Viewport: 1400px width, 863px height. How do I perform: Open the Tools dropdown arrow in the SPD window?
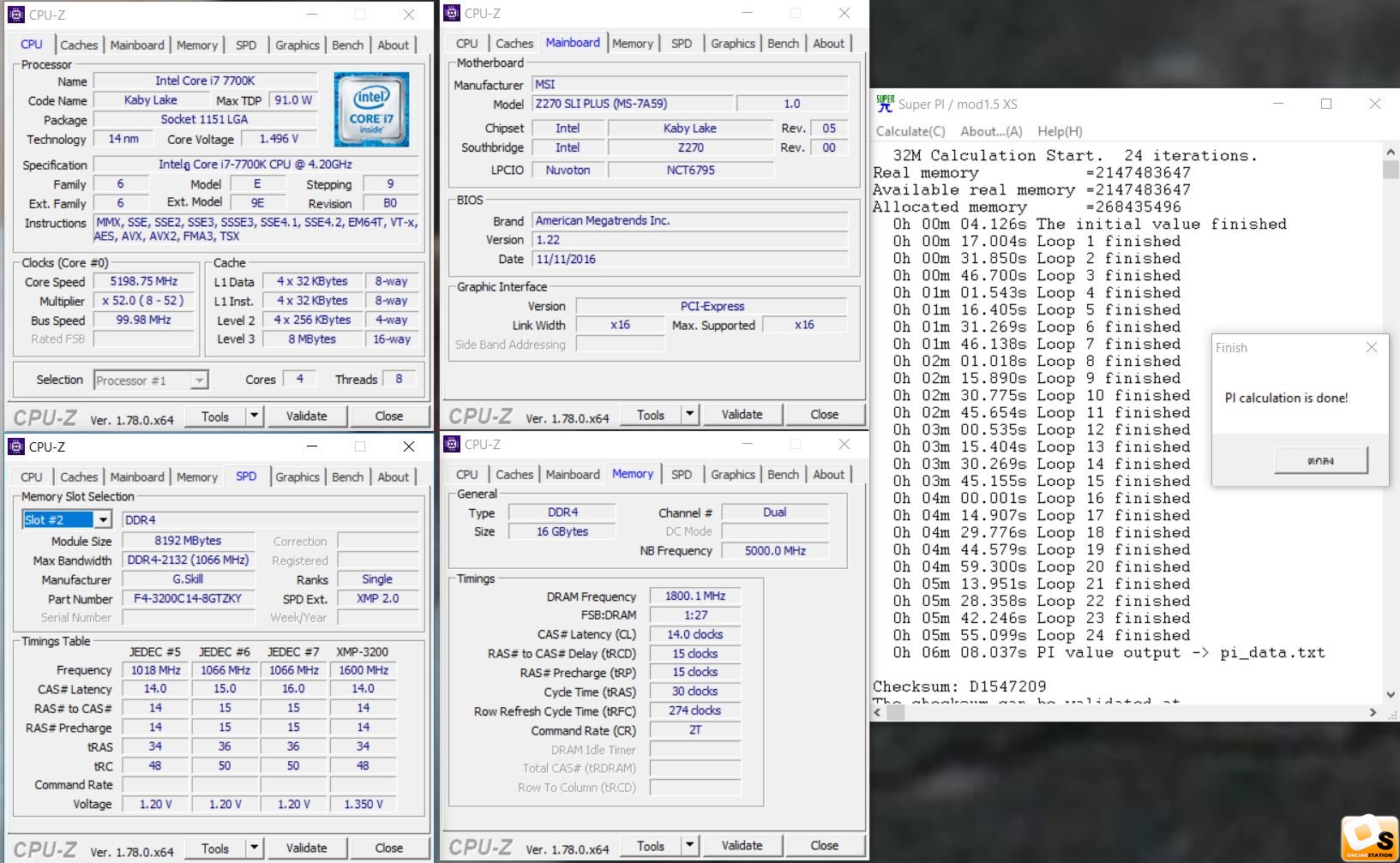(254, 848)
